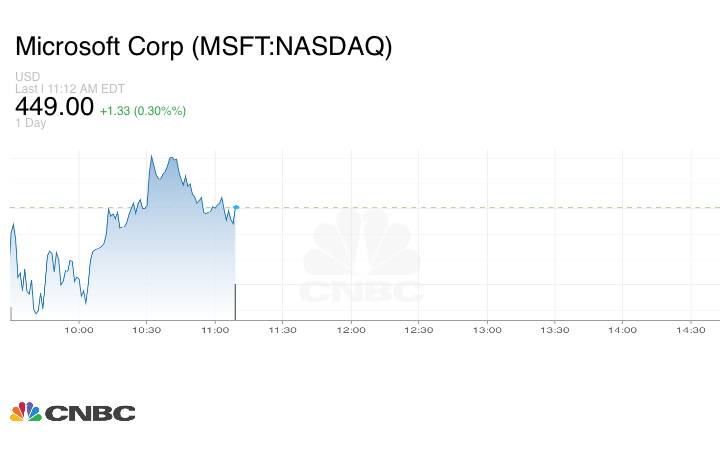Viewport: 720px width, 450px height.
Task: Click the 13:00 time axis label
Action: tap(486, 330)
